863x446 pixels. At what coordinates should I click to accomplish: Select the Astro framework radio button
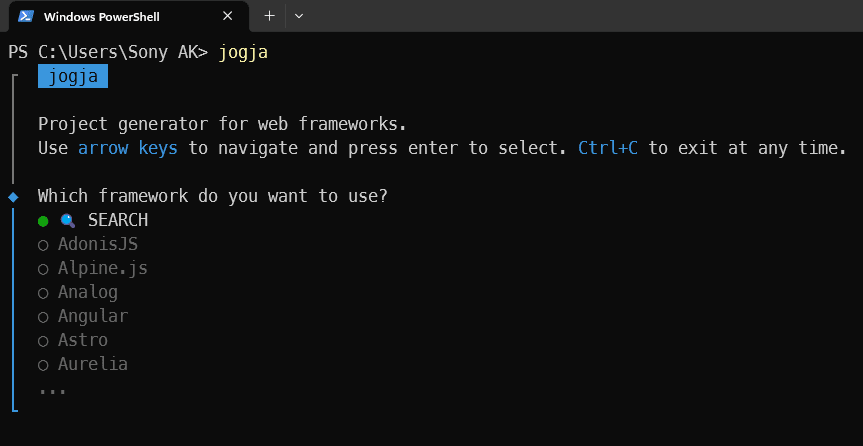point(43,341)
